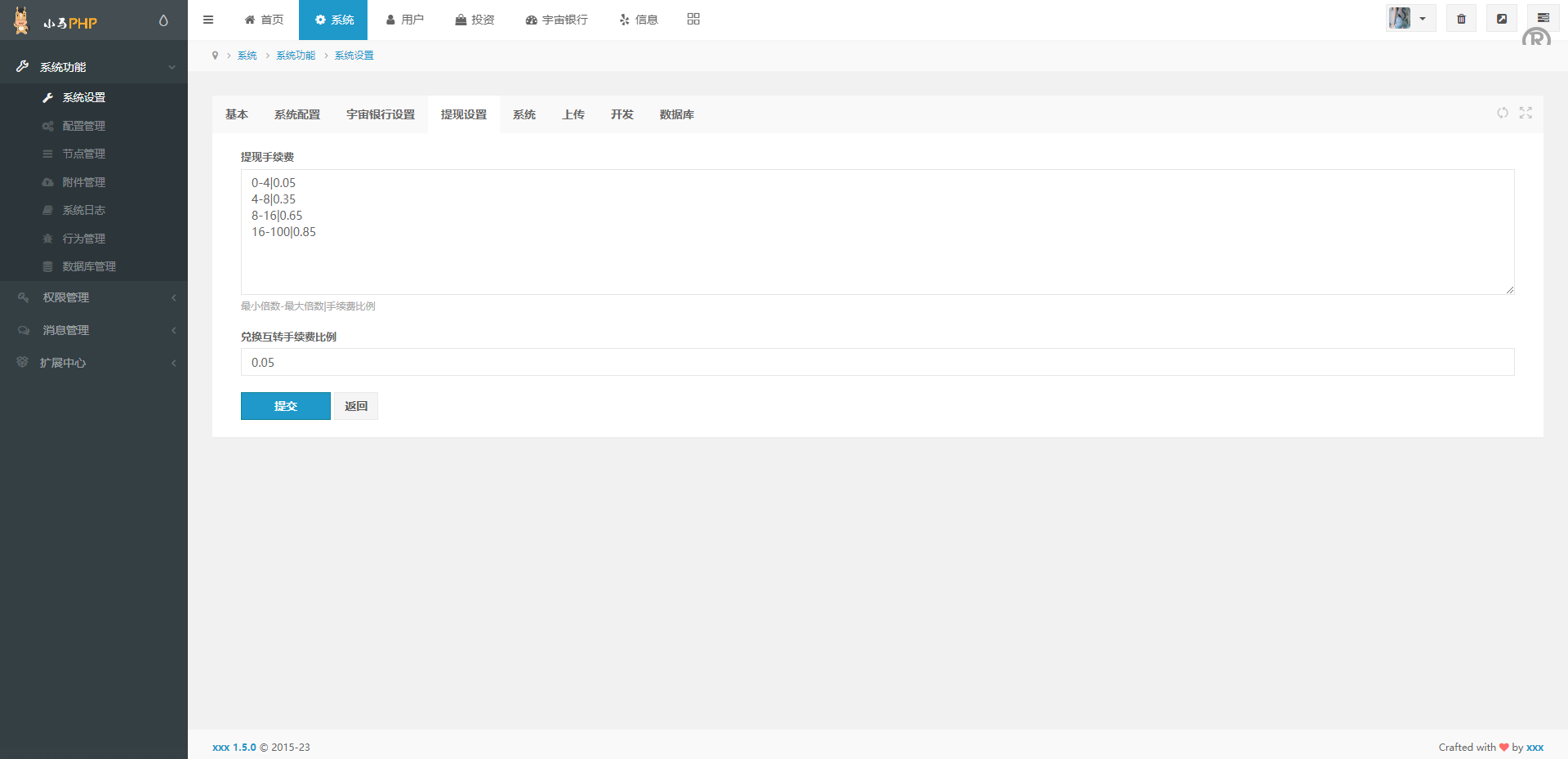
Task: Click the 返回 back button
Action: coord(356,406)
